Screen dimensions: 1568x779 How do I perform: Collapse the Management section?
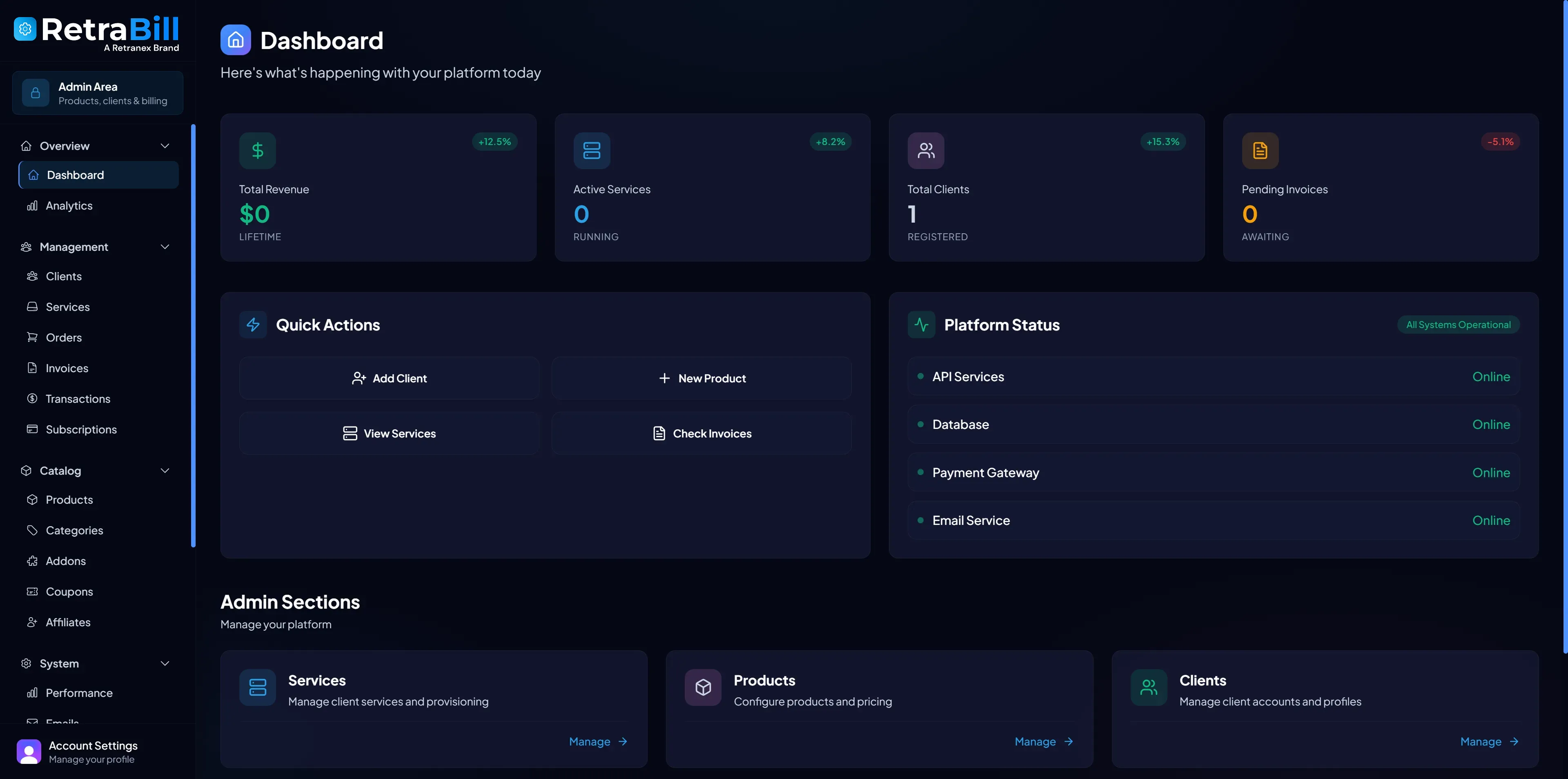164,247
